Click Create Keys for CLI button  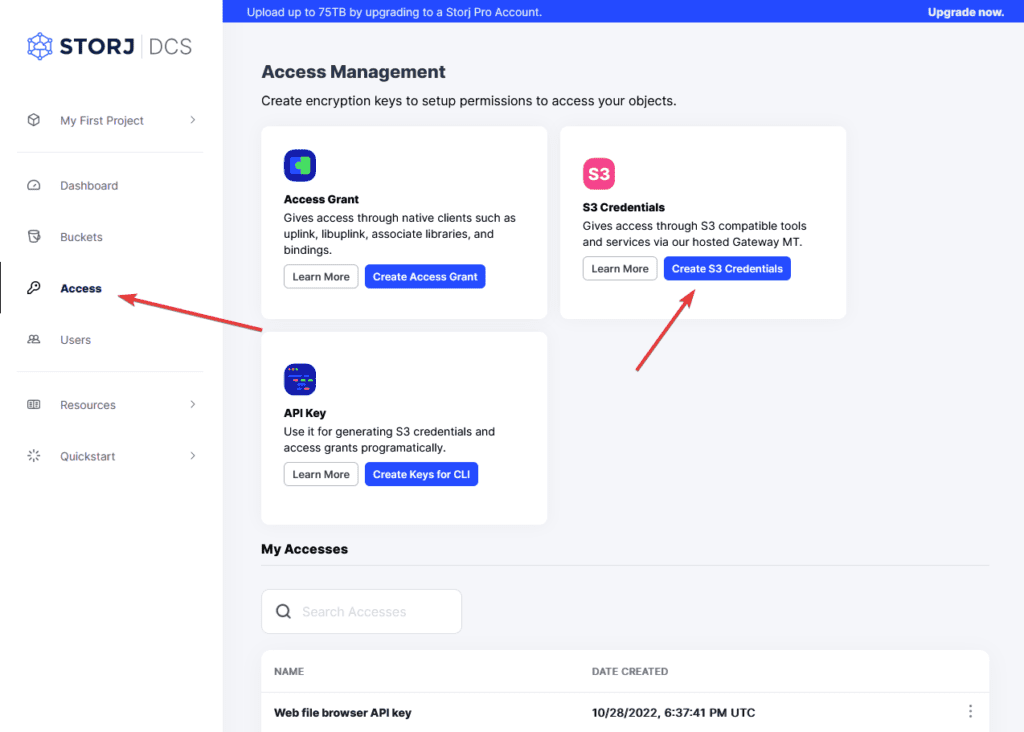tap(421, 474)
